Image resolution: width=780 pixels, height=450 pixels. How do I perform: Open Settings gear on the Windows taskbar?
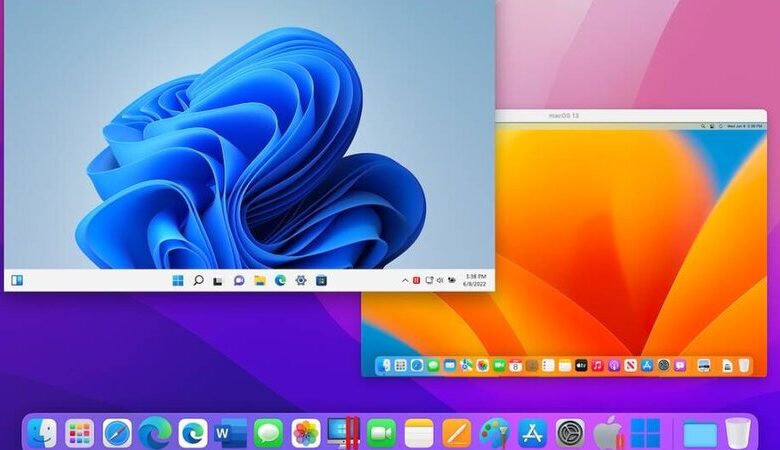point(301,280)
